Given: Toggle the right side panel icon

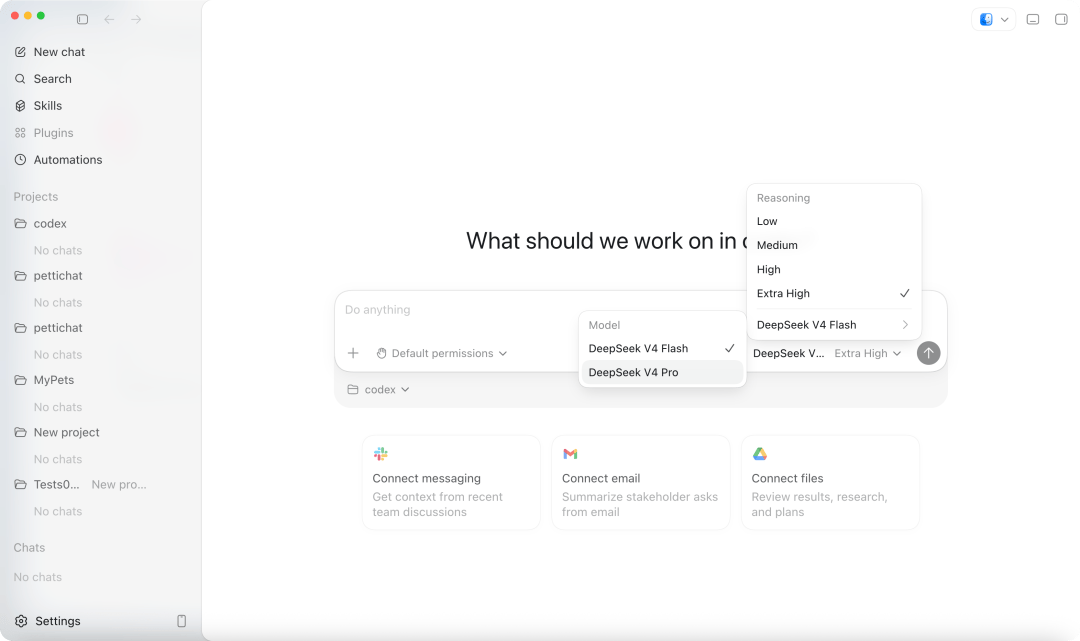Looking at the screenshot, I should point(1061,19).
